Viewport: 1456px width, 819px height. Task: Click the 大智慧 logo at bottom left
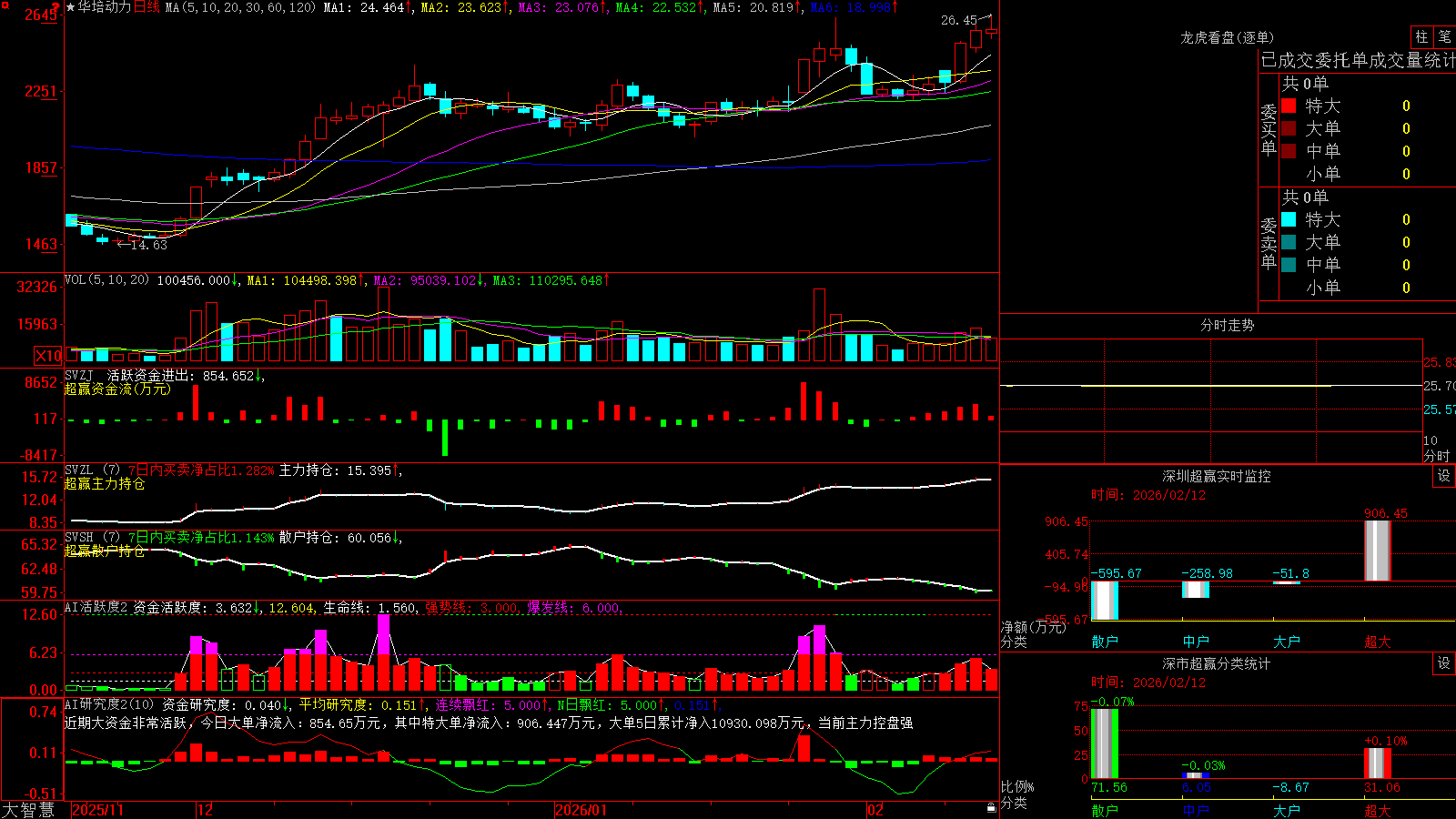coord(28,810)
